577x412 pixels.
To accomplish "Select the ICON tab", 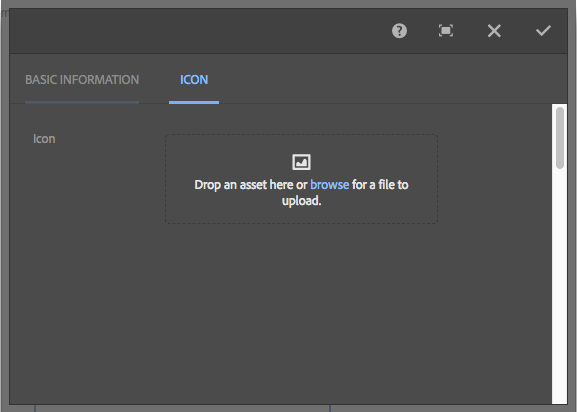I will click(194, 80).
